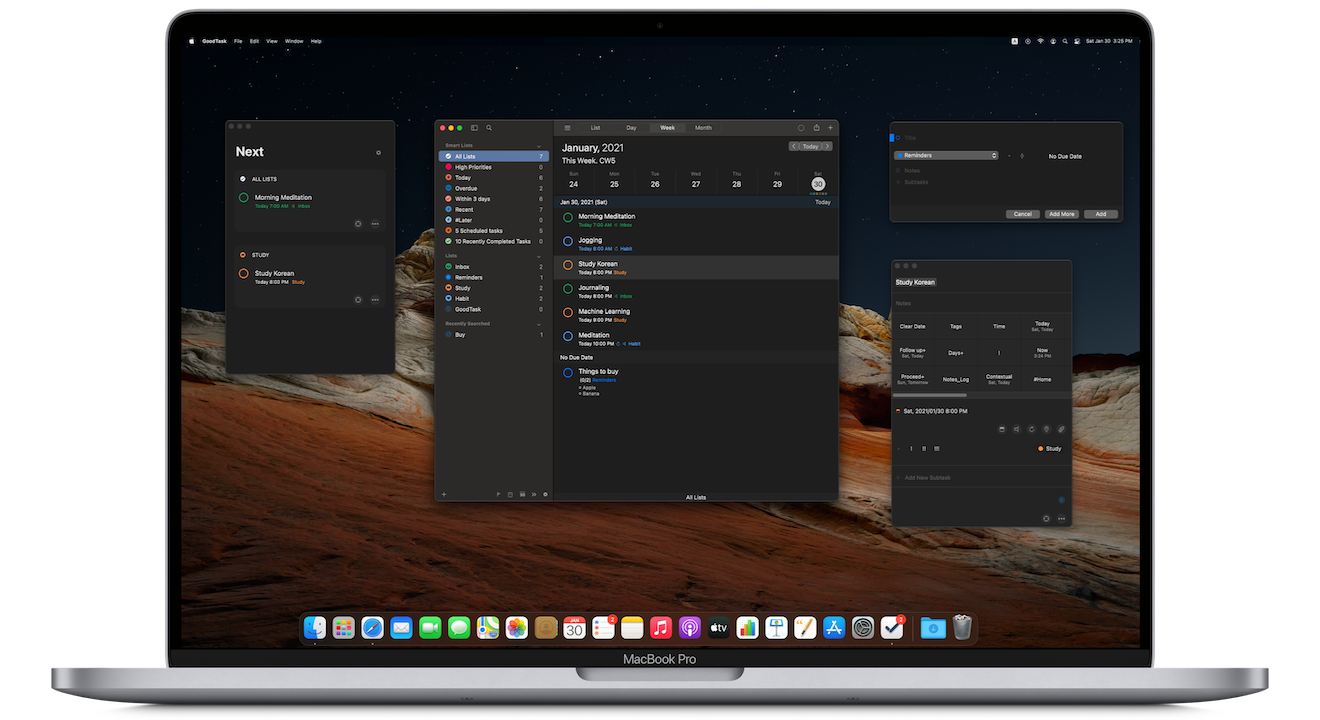
Task: Complete the Things to buy task
Action: pos(568,372)
